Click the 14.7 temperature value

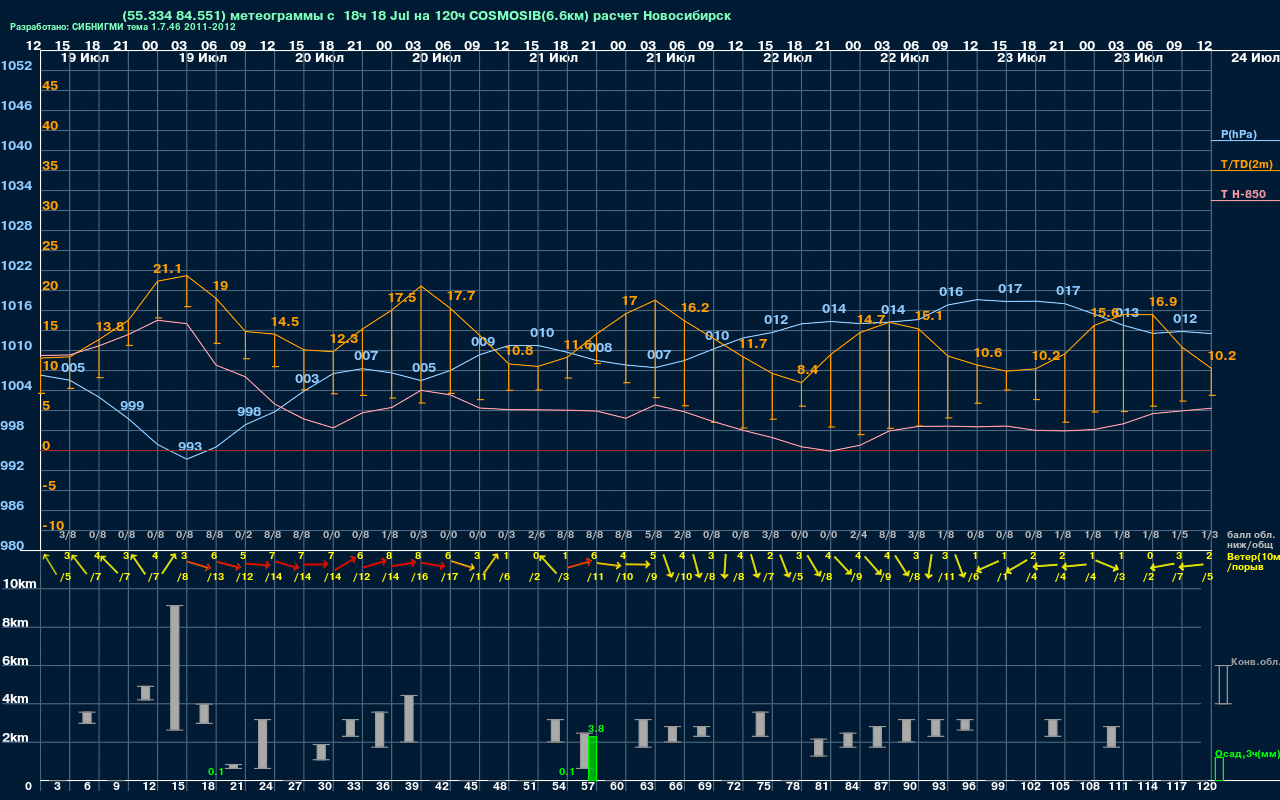coord(871,320)
